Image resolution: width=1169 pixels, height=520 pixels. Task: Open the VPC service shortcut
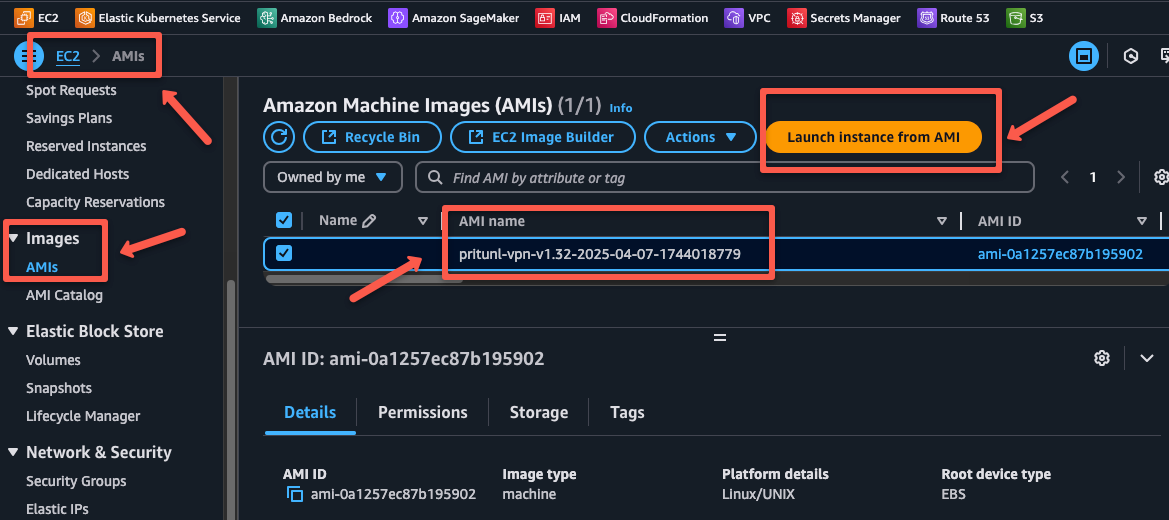point(747,17)
